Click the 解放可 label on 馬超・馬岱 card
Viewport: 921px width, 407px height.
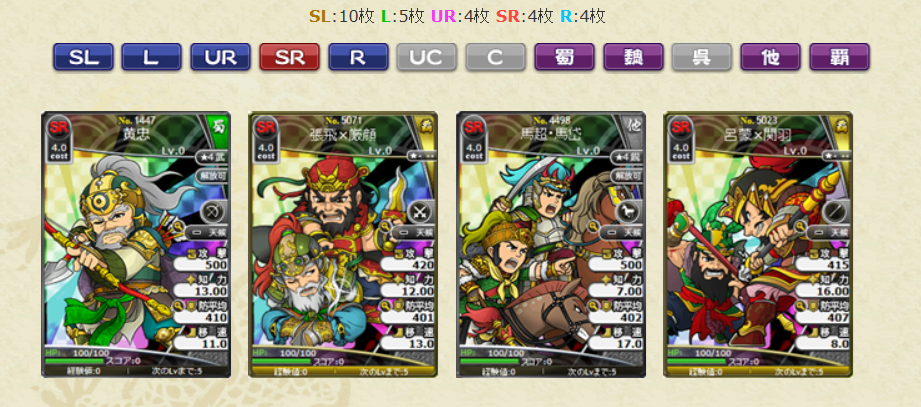click(627, 175)
